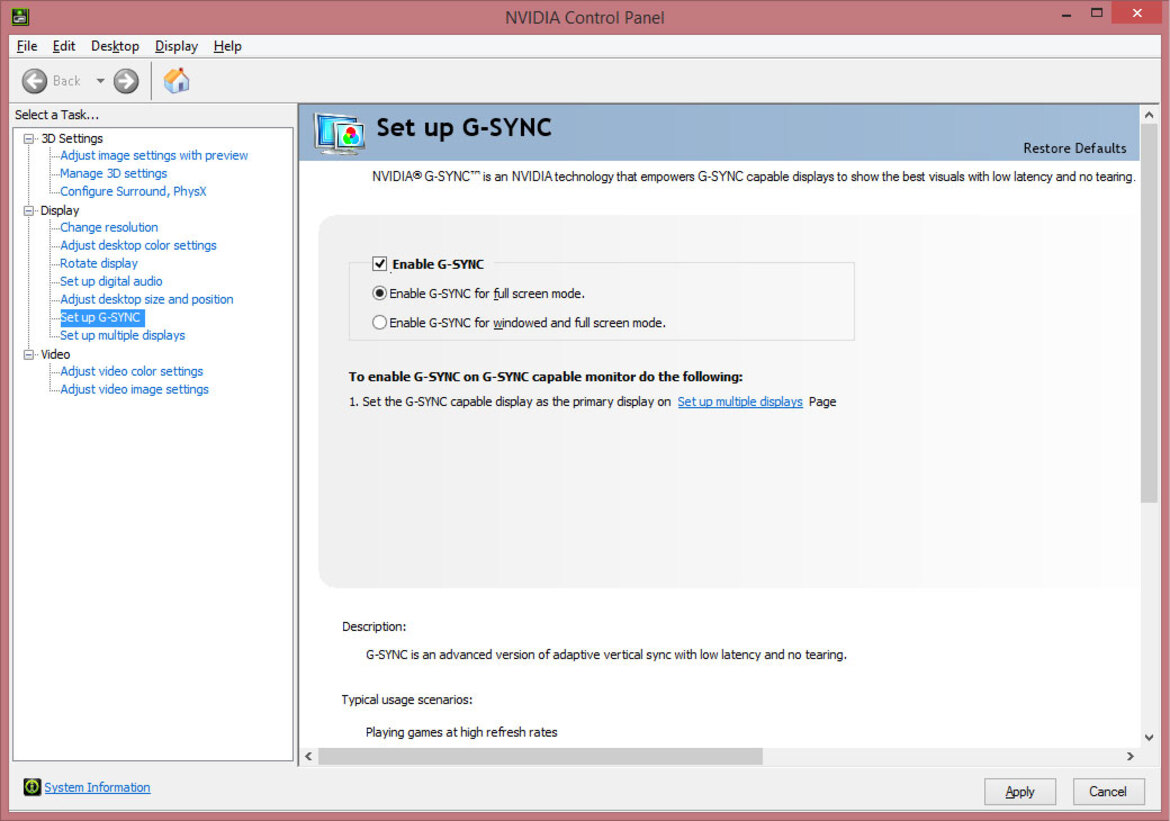1170x821 pixels.
Task: Click the Video tree label
Action: tap(55, 354)
